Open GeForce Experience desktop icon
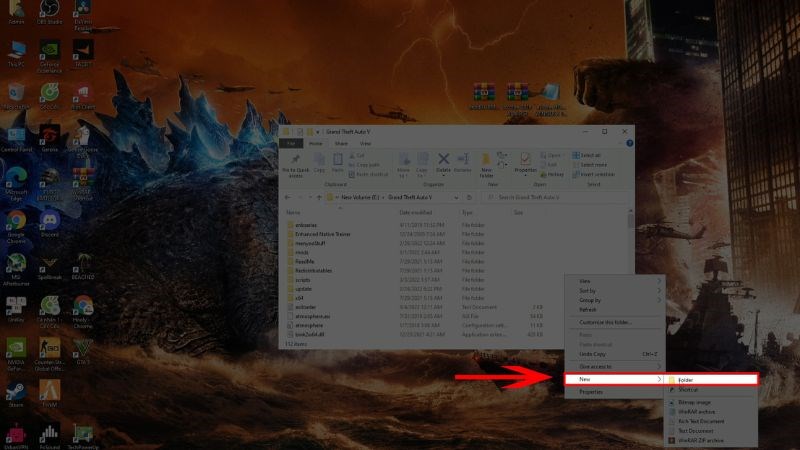This screenshot has height=450, width=800. (49, 57)
